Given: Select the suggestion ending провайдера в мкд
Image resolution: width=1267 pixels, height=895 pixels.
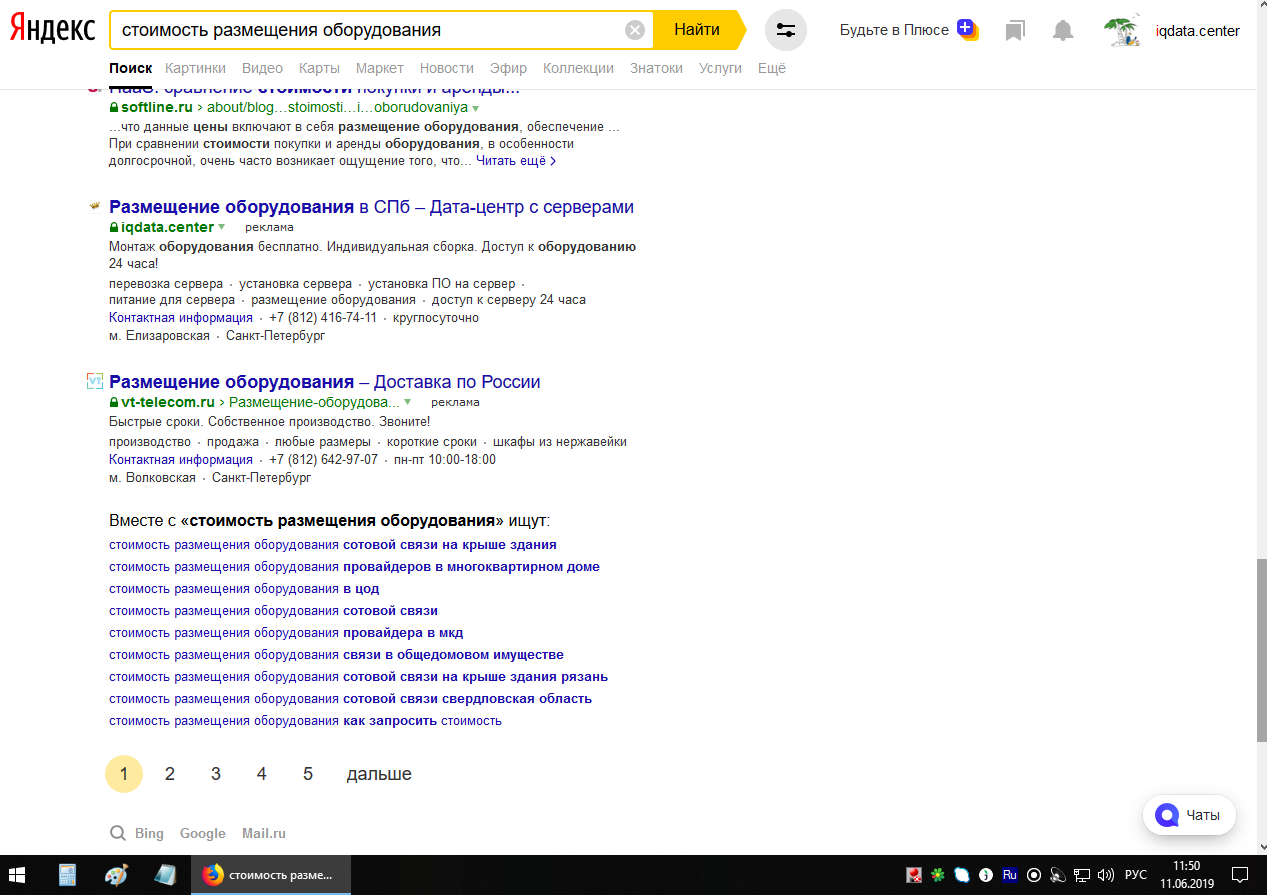Looking at the screenshot, I should click(286, 633).
